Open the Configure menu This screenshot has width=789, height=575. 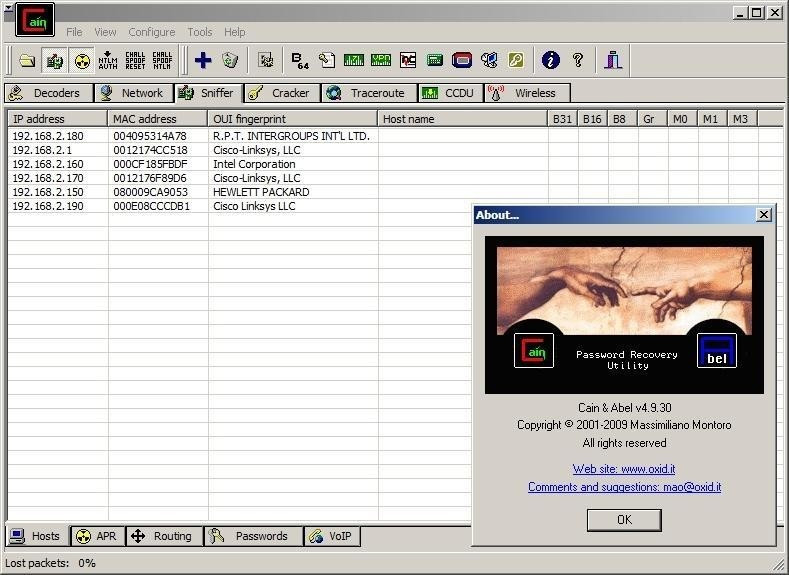click(x=151, y=32)
